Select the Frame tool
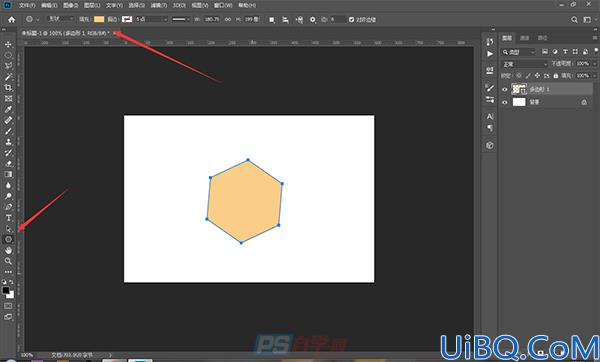 (8, 98)
